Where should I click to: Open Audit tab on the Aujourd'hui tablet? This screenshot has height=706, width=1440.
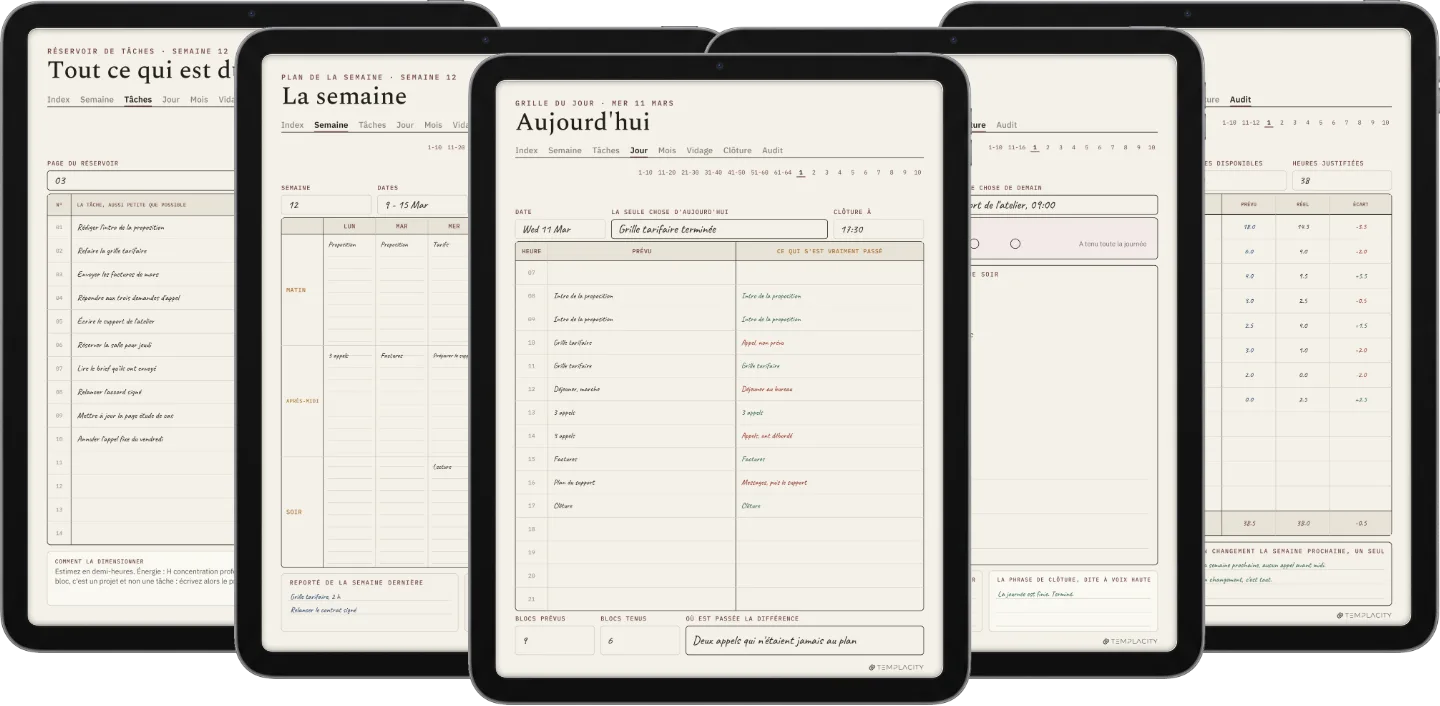coord(773,150)
